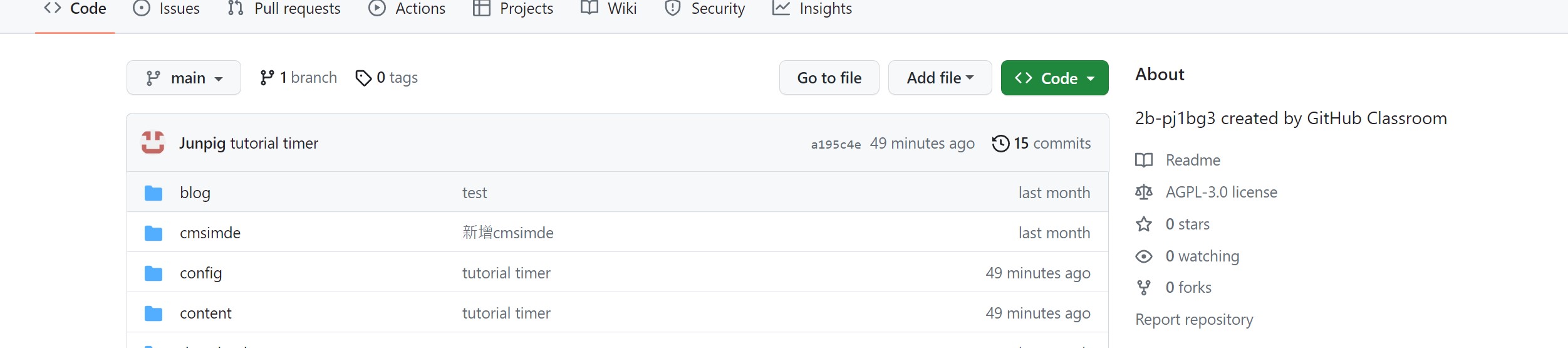Viewport: 1568px width, 348px height.
Task: Click the AGPL license scale icon
Action: click(x=1144, y=192)
